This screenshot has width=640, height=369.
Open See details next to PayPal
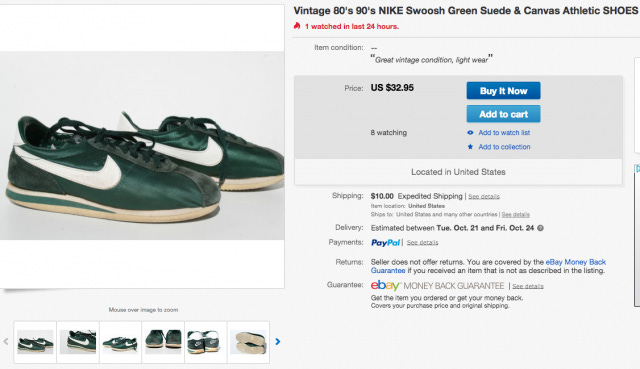point(422,242)
